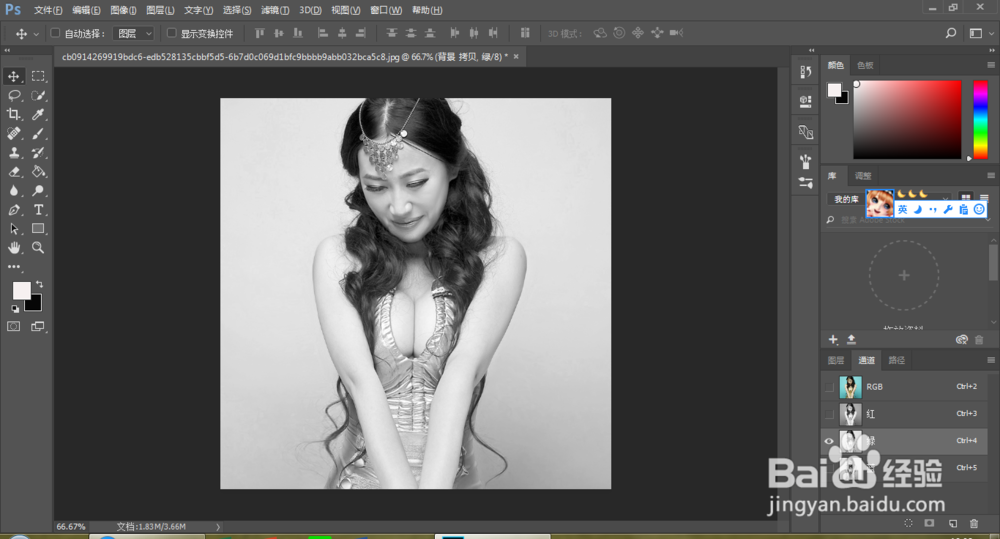Screen dimensions: 1000x539
Task: Save selection as channel
Action: pyautogui.click(x=929, y=523)
